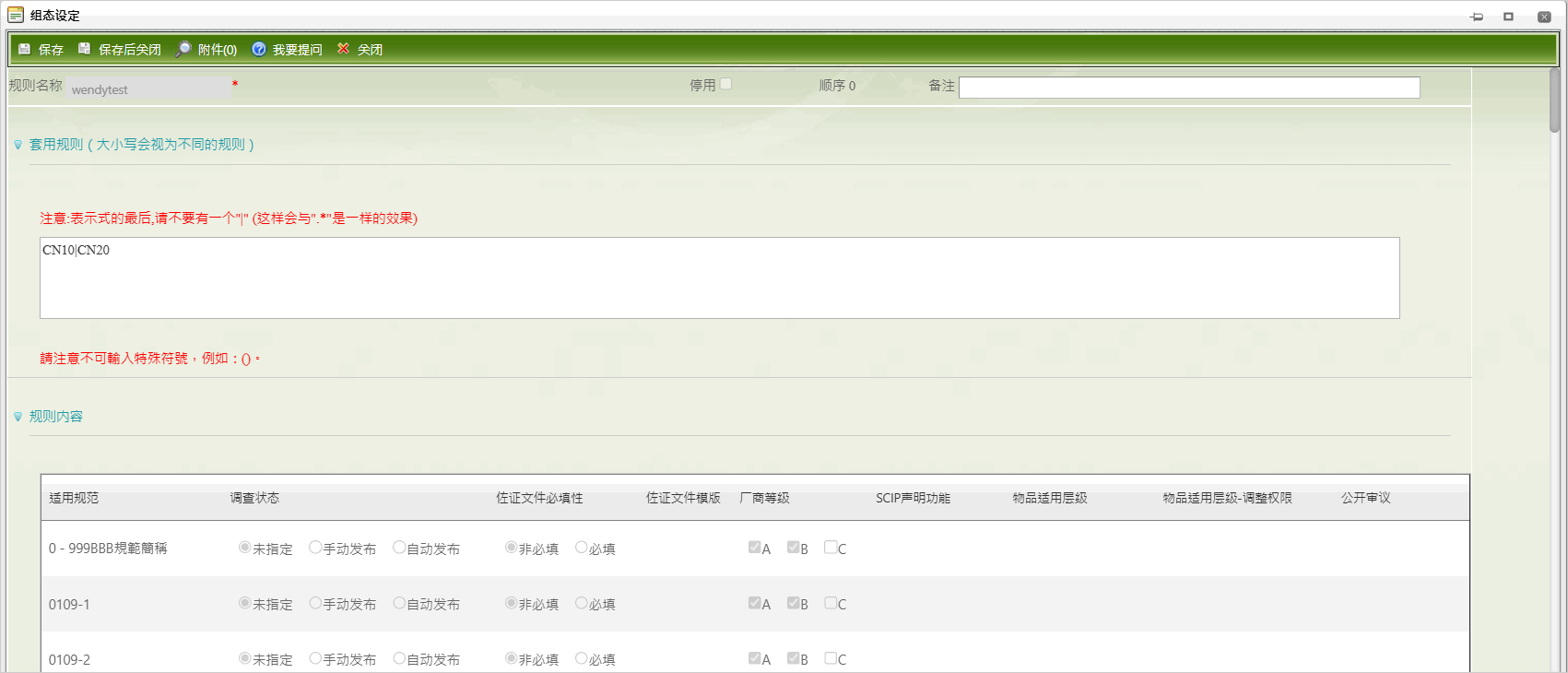Select 自动发布 for 0 - 999BBB row
This screenshot has height=673, width=1568.
click(x=399, y=548)
